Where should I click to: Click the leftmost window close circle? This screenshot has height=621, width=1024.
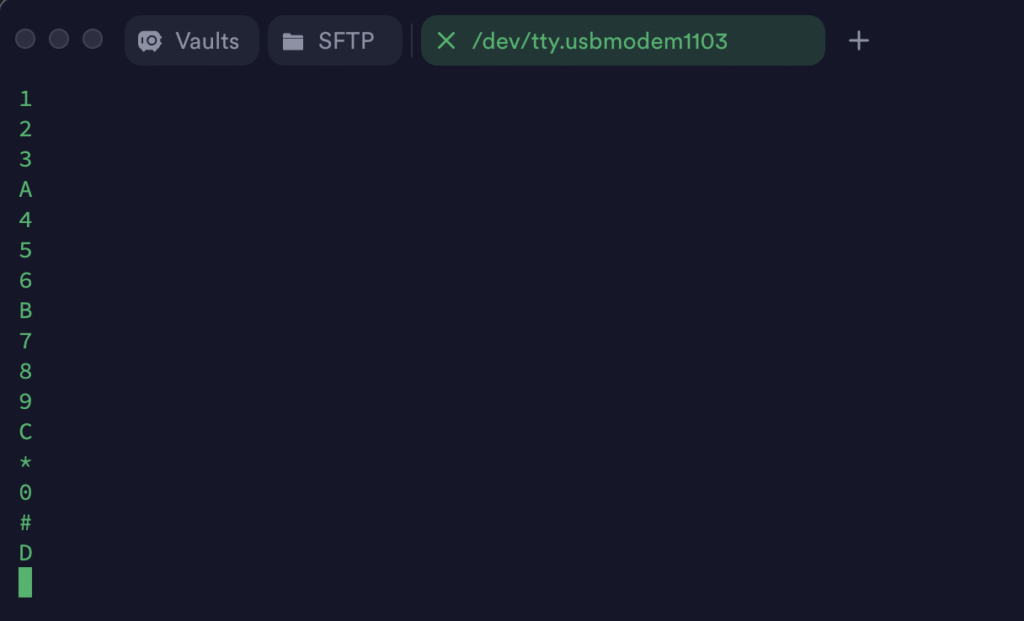[x=25, y=39]
